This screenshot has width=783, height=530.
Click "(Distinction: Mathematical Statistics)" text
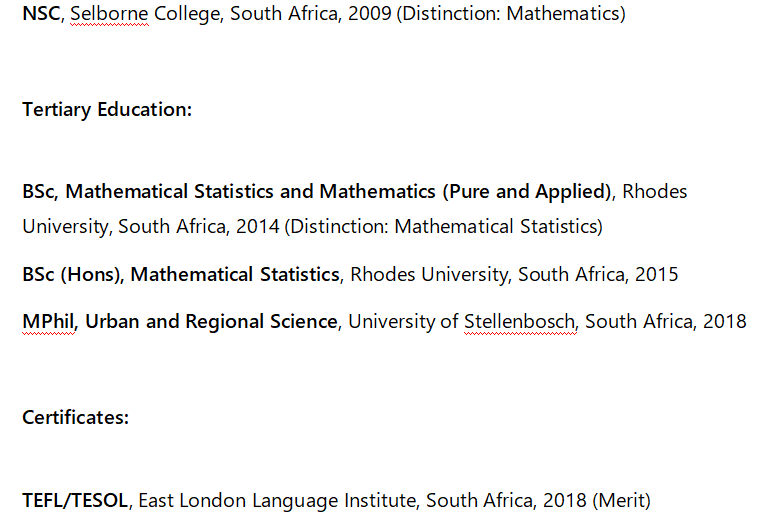click(x=444, y=227)
